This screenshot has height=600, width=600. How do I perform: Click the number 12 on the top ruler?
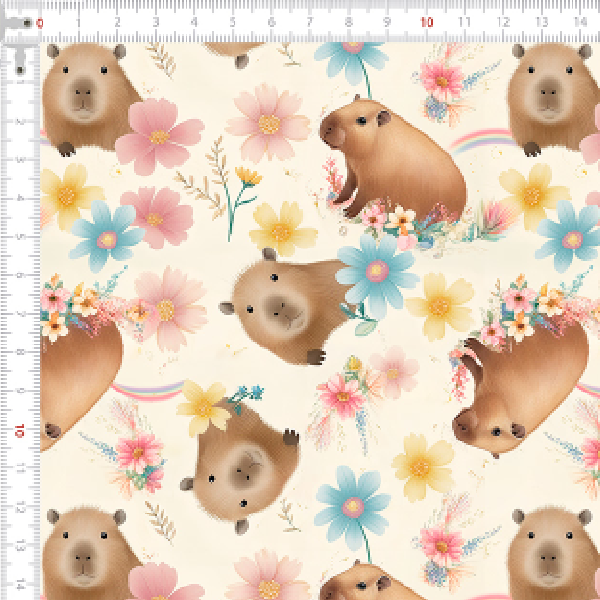(503, 22)
